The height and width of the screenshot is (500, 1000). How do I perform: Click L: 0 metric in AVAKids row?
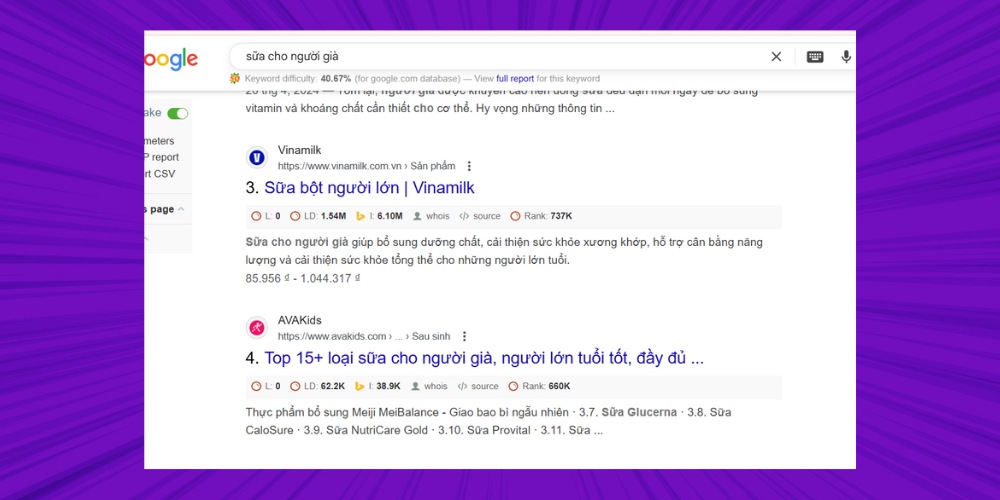[x=266, y=386]
